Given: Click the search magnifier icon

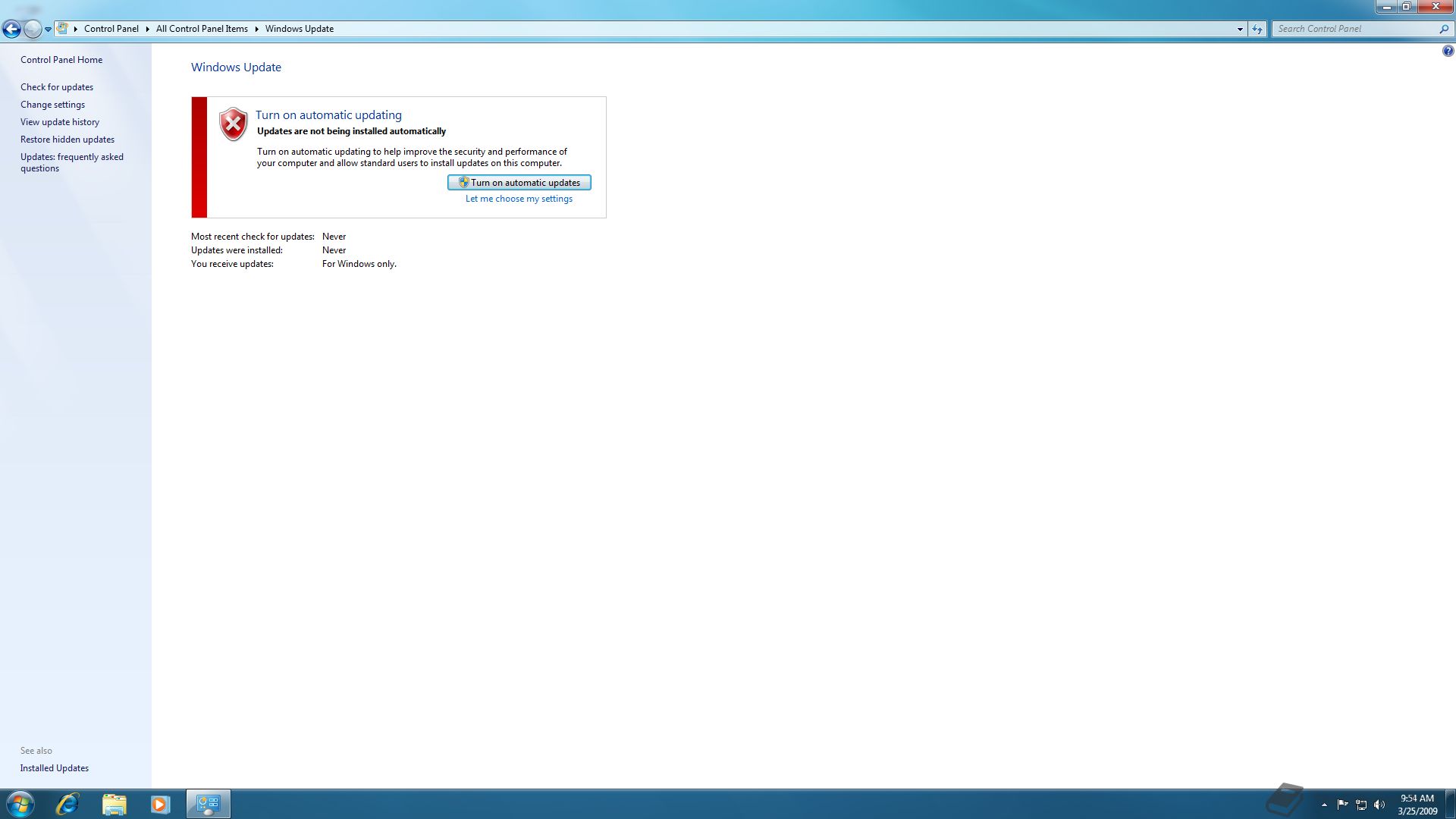Looking at the screenshot, I should [1443, 29].
